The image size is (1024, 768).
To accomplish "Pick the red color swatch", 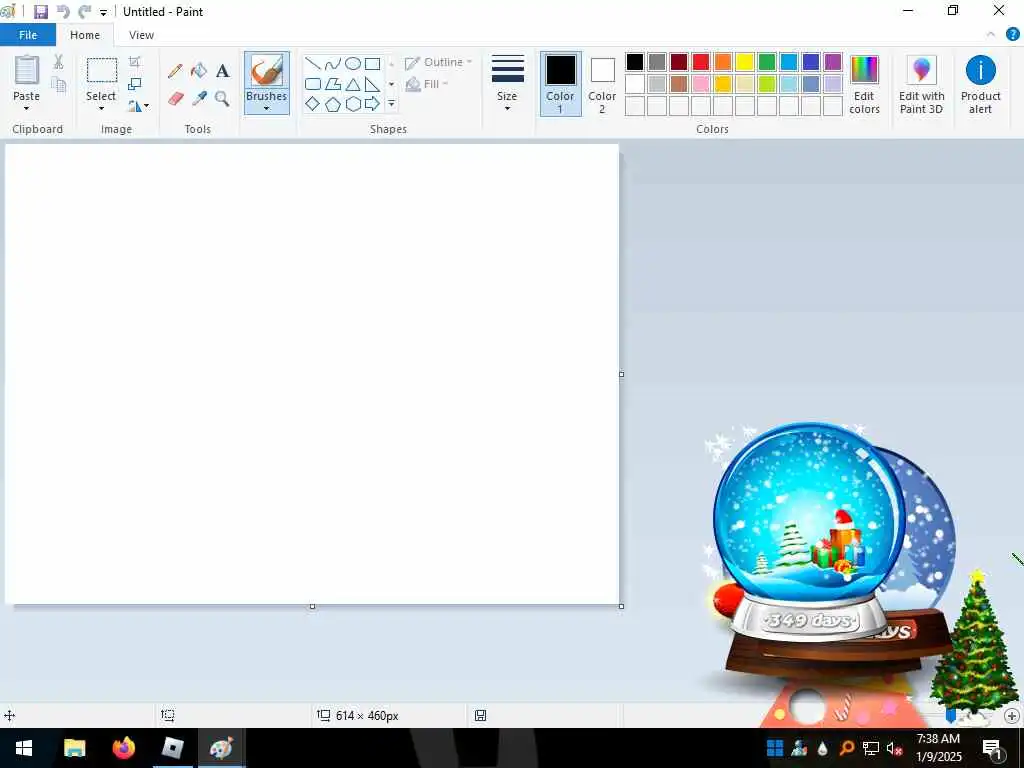I will 701,62.
